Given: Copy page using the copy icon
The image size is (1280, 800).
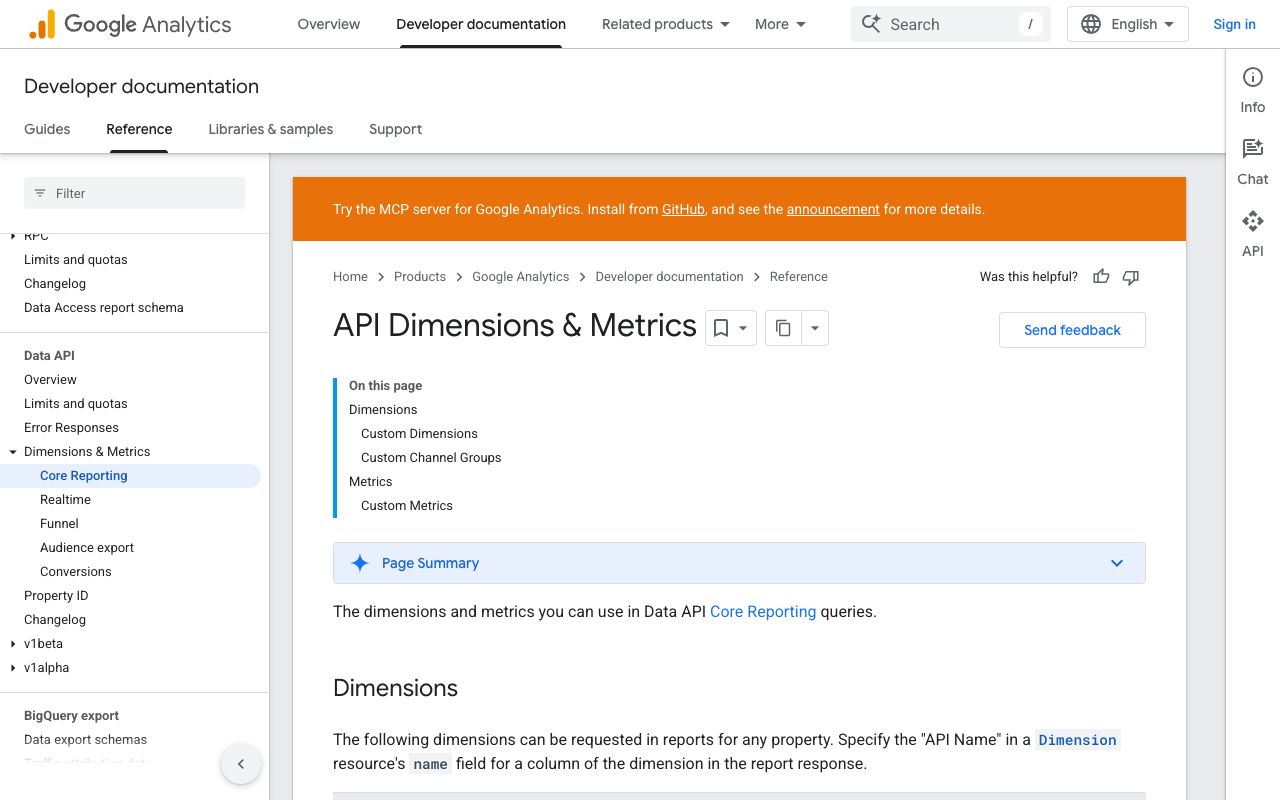Looking at the screenshot, I should [784, 328].
